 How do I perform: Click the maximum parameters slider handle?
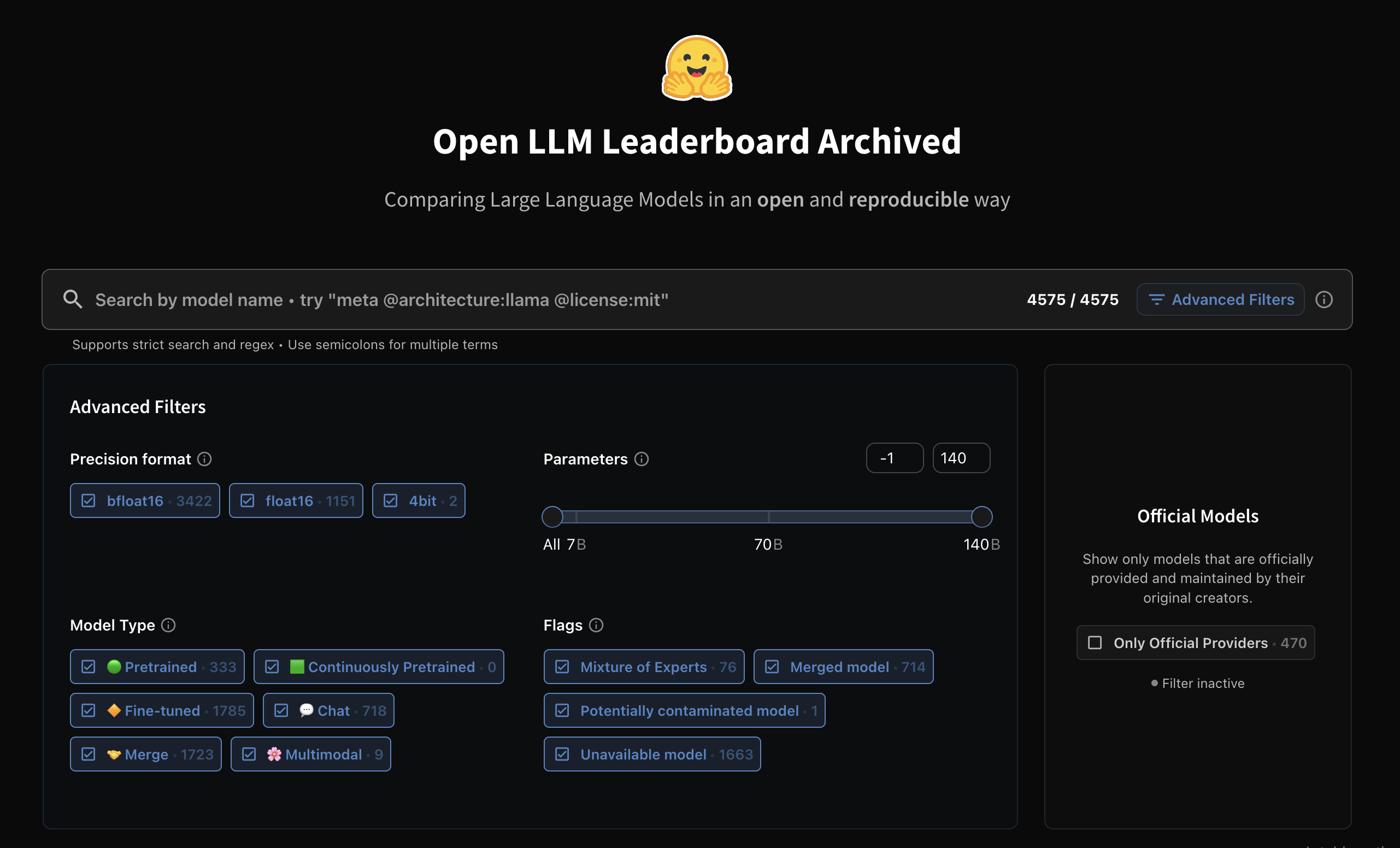(x=981, y=517)
